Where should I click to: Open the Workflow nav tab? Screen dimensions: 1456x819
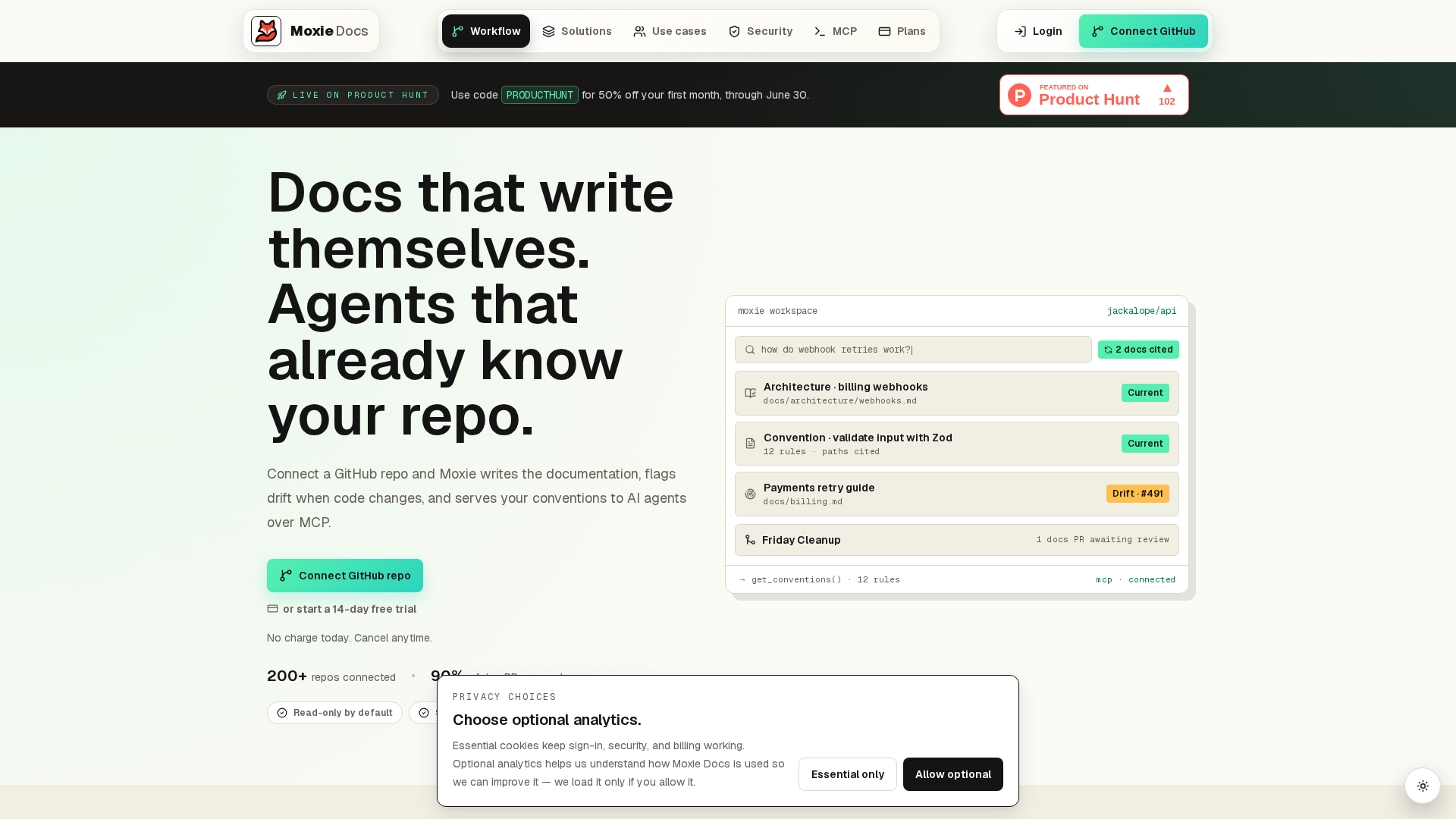[x=486, y=31]
